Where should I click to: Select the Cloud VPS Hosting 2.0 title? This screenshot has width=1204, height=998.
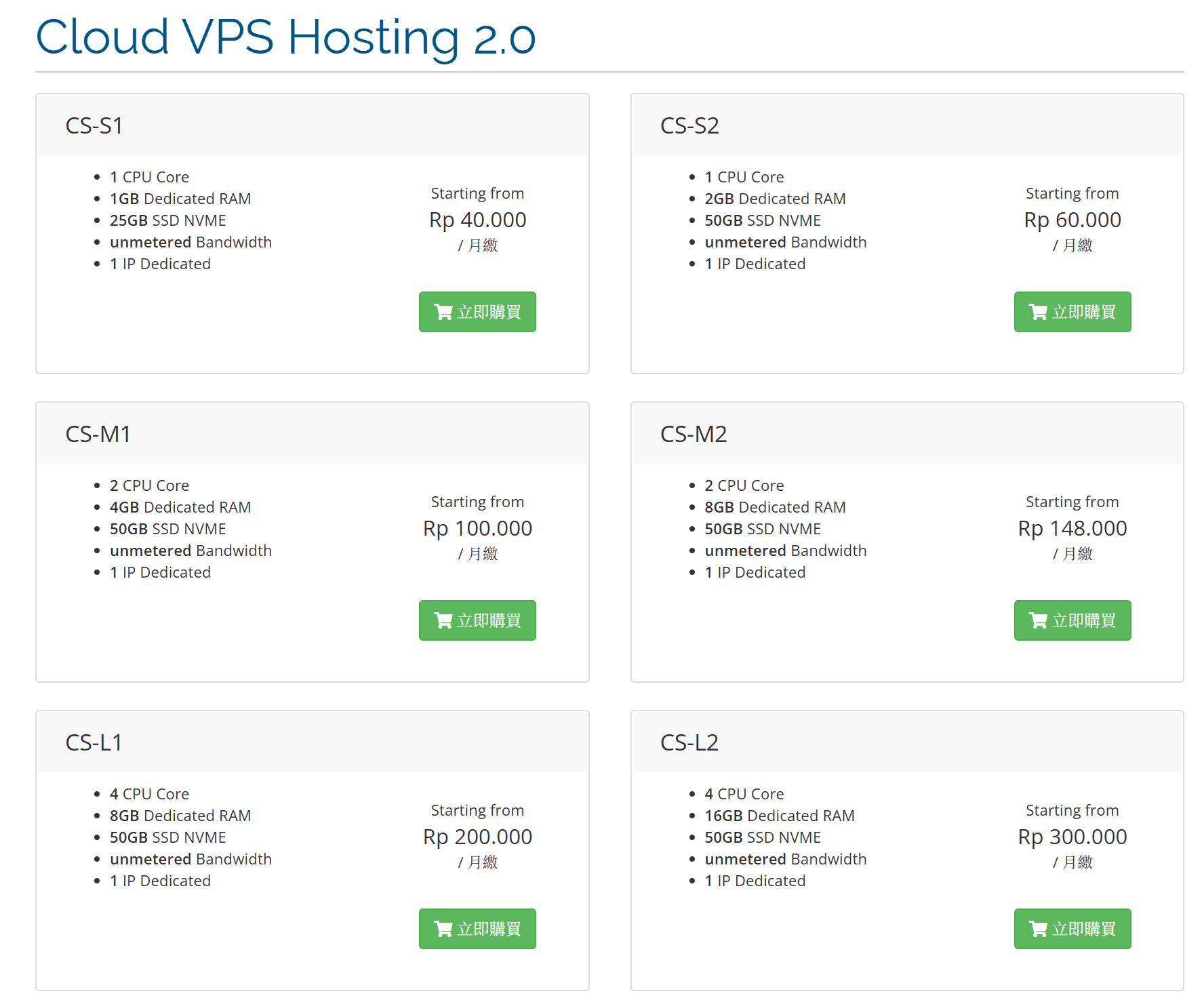tap(285, 37)
